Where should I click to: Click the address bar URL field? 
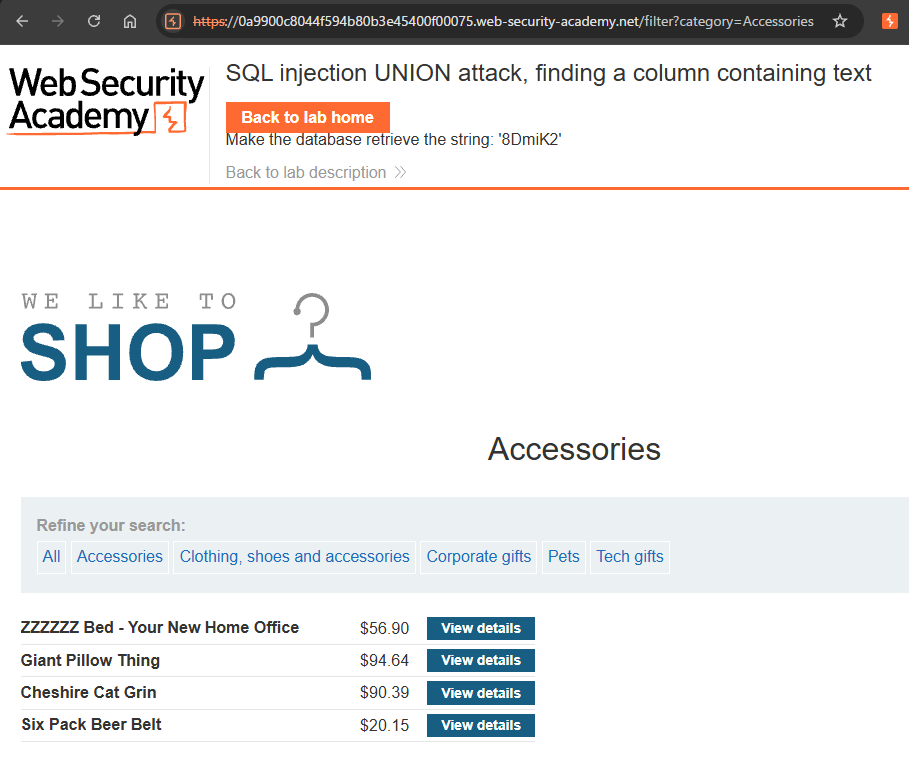[503, 21]
